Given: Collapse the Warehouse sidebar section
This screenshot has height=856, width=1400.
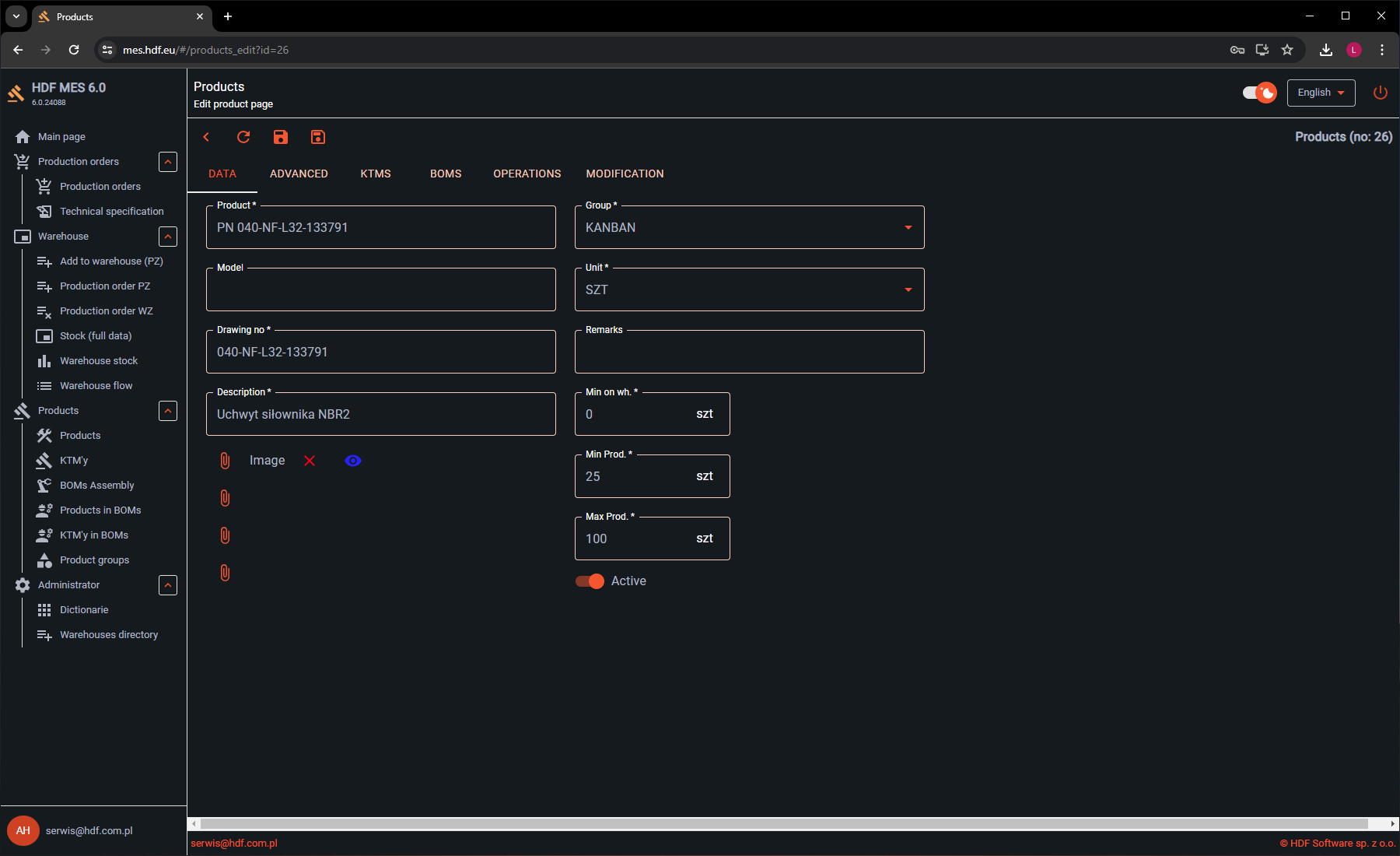Looking at the screenshot, I should point(168,237).
